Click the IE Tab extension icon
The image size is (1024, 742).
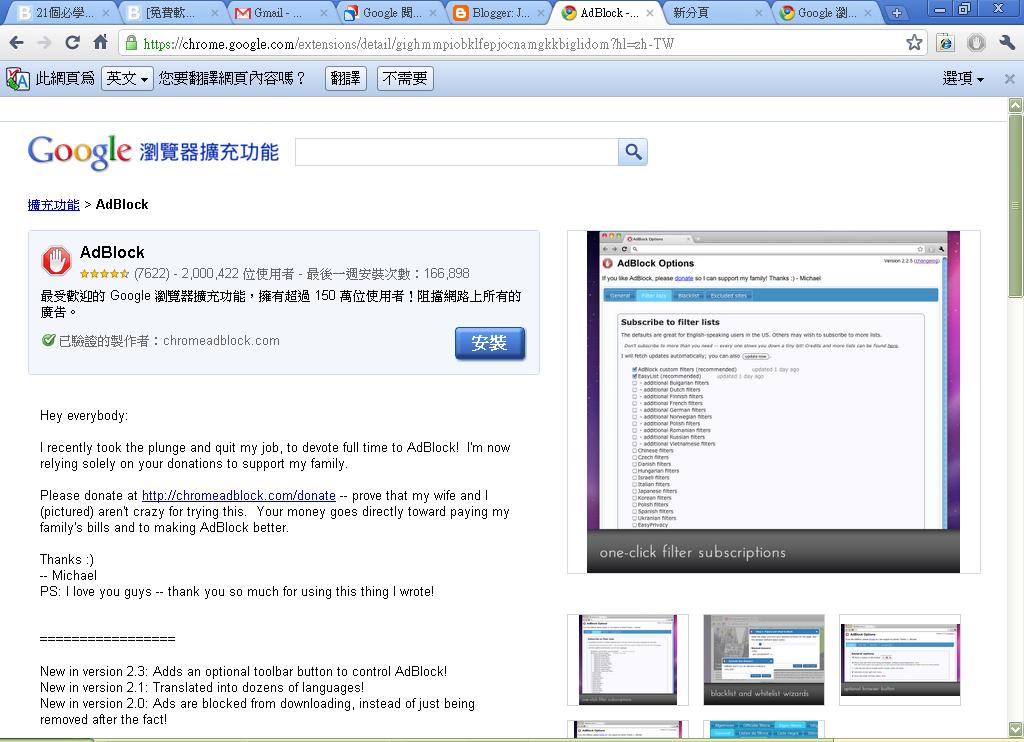[x=945, y=43]
